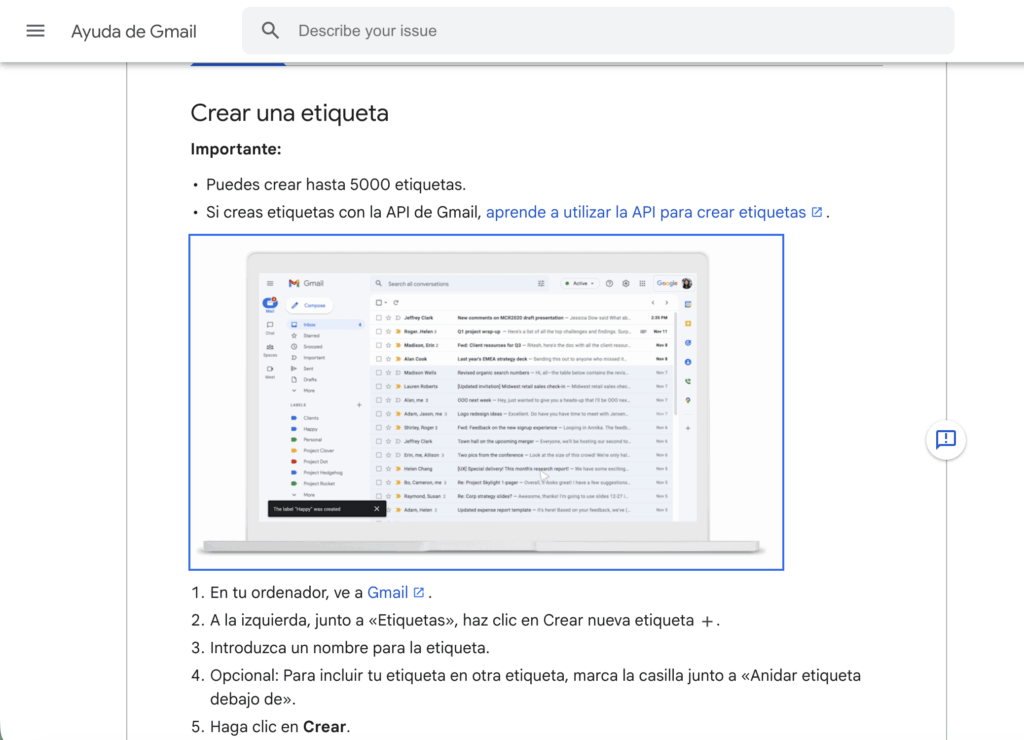
Task: Open 'aprende a utilizar la API para crear etiquetas'
Action: pyautogui.click(x=645, y=212)
